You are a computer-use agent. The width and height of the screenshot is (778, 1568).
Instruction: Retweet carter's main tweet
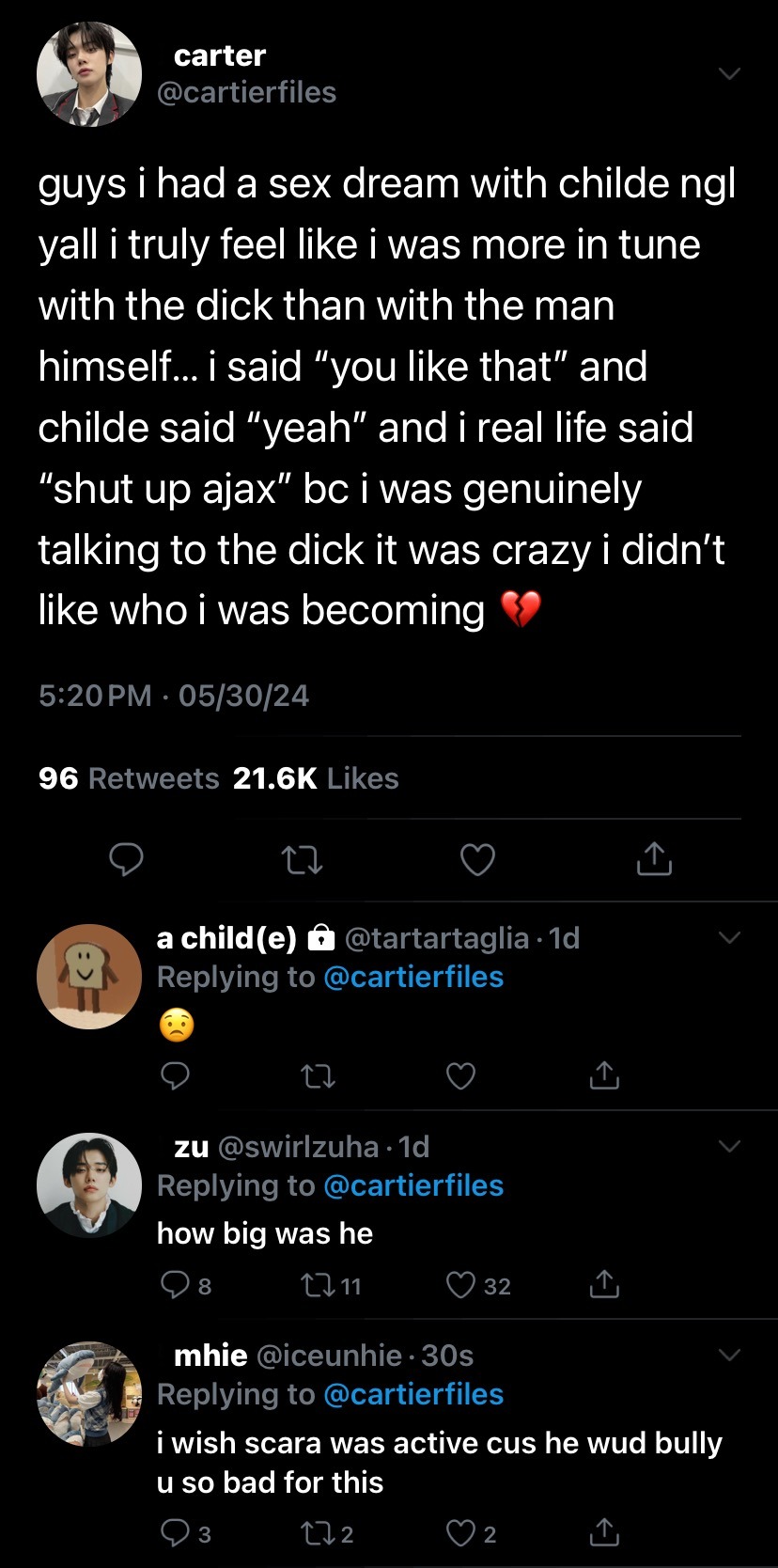(x=302, y=859)
